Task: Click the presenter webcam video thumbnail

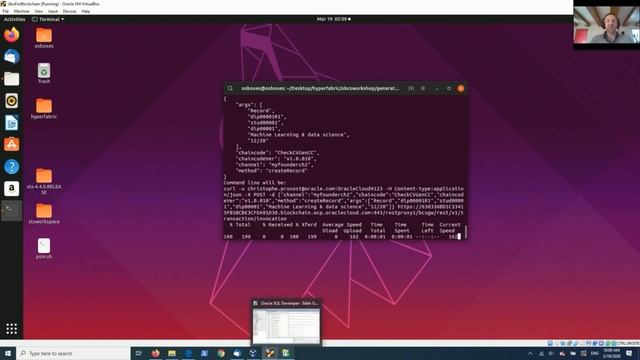Action: 607,25
